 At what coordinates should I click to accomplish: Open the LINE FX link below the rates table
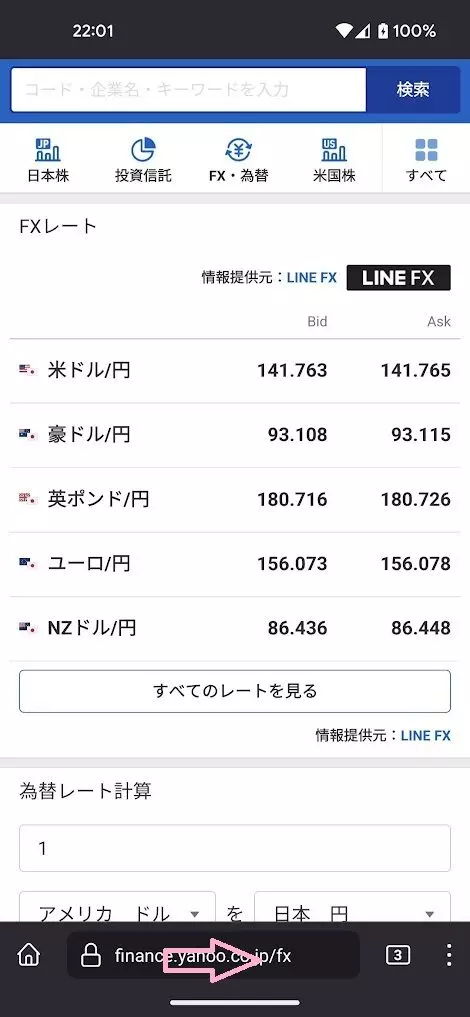tap(425, 736)
